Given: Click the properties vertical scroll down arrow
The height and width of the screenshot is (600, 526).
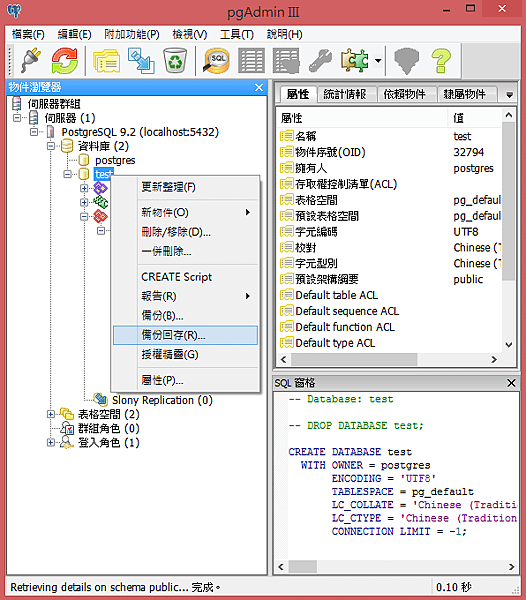Looking at the screenshot, I should pyautogui.click(x=509, y=344).
